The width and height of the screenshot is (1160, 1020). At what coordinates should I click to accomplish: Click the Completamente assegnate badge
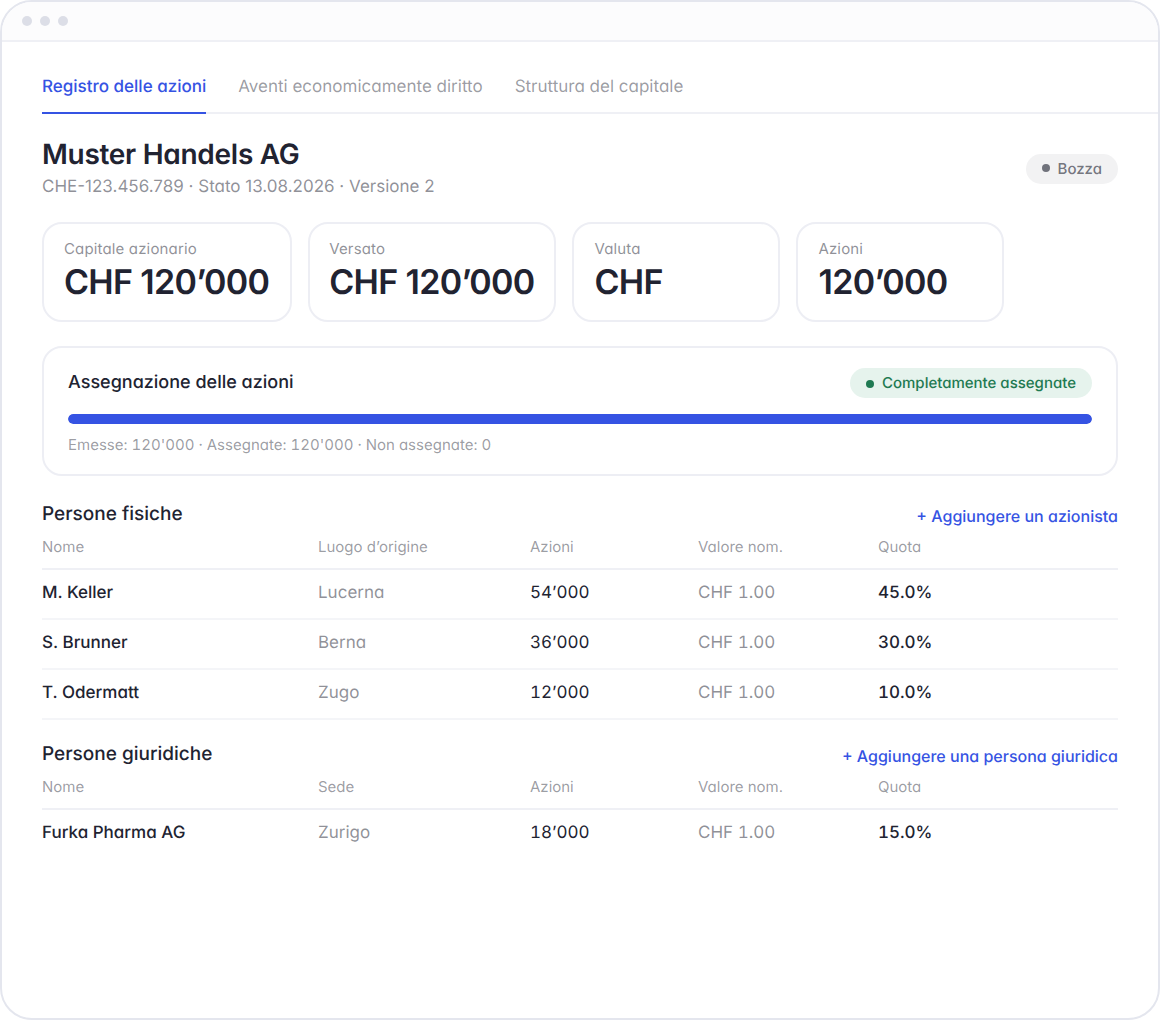(971, 383)
